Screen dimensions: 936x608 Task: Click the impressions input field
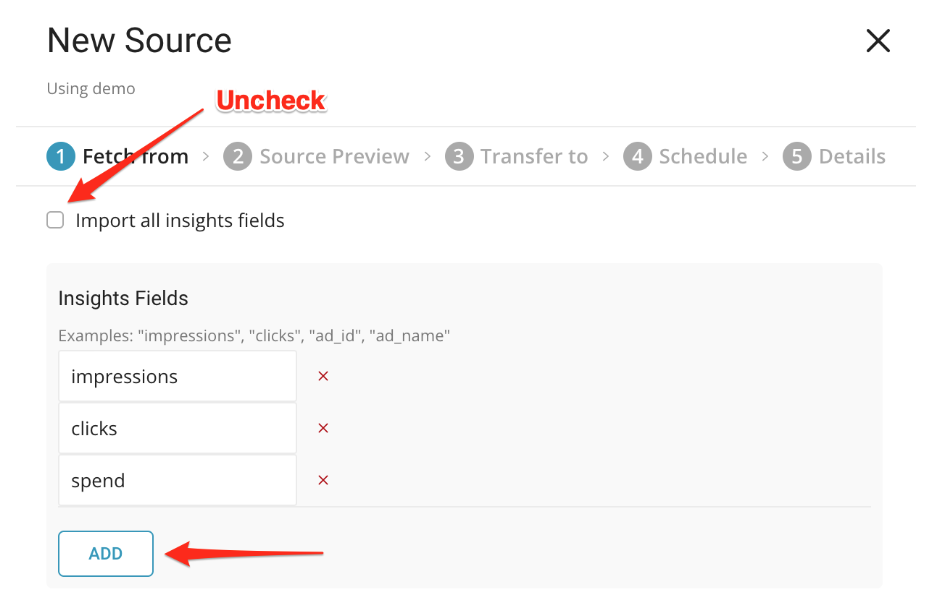(x=177, y=377)
